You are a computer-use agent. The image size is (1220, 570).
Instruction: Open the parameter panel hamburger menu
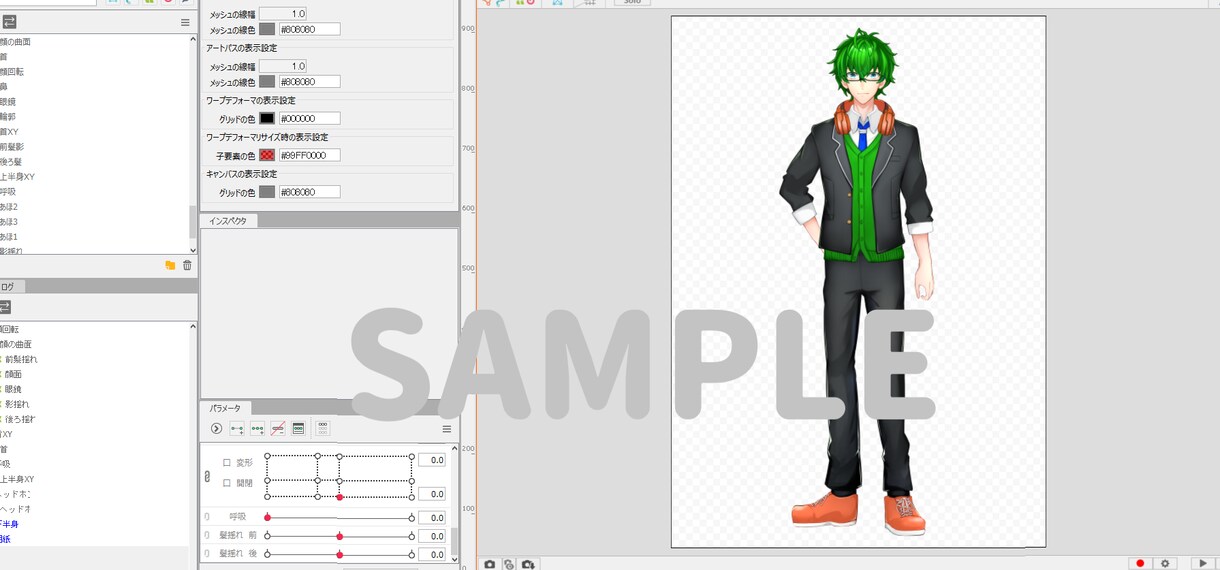point(447,429)
